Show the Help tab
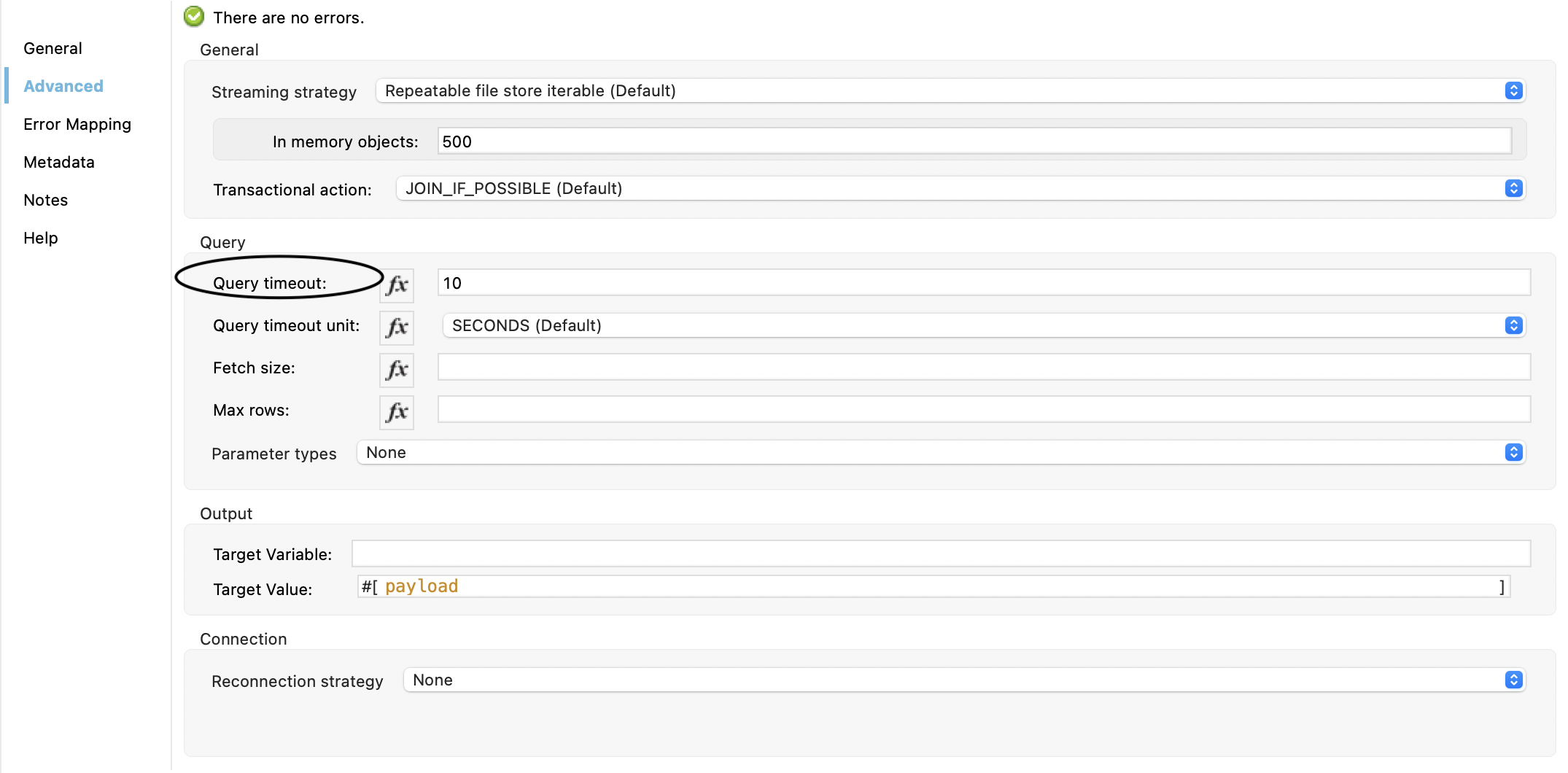 point(41,238)
